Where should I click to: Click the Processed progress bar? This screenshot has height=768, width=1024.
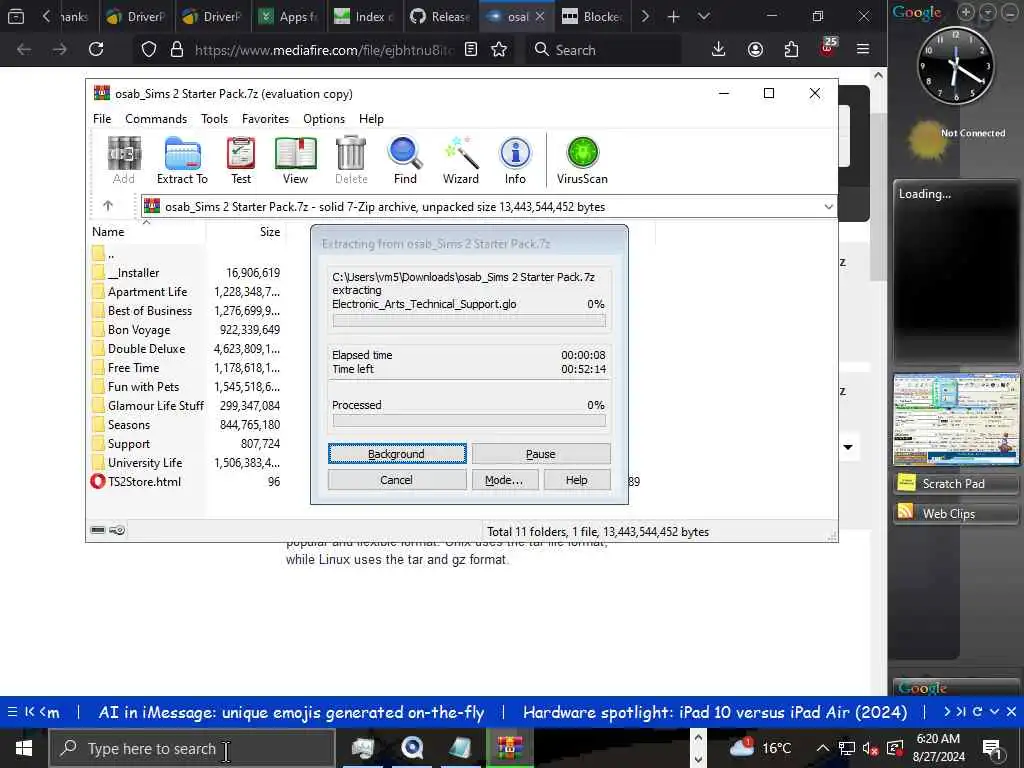pyautogui.click(x=469, y=421)
